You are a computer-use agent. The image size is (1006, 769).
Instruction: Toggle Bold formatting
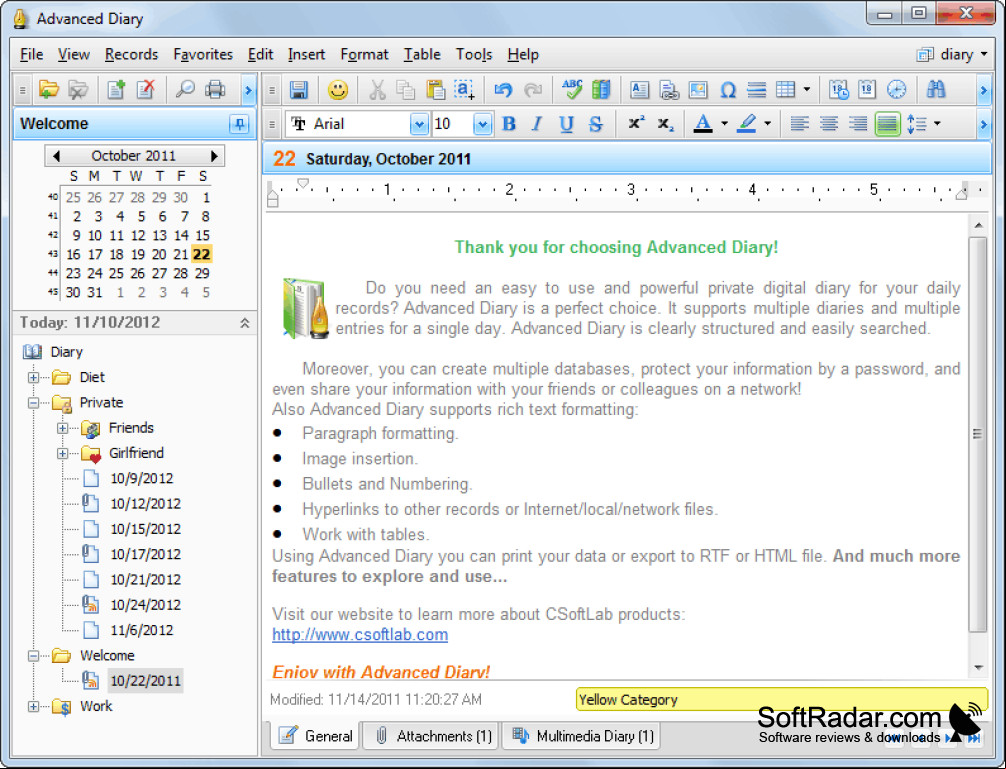coord(509,124)
